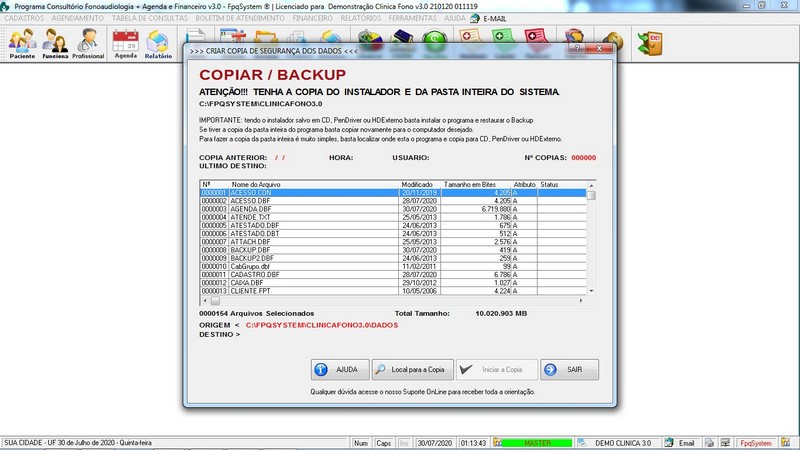Screen dimensions: 800x450
Task: Click the printer icon in status bar
Action: click(x=709, y=443)
